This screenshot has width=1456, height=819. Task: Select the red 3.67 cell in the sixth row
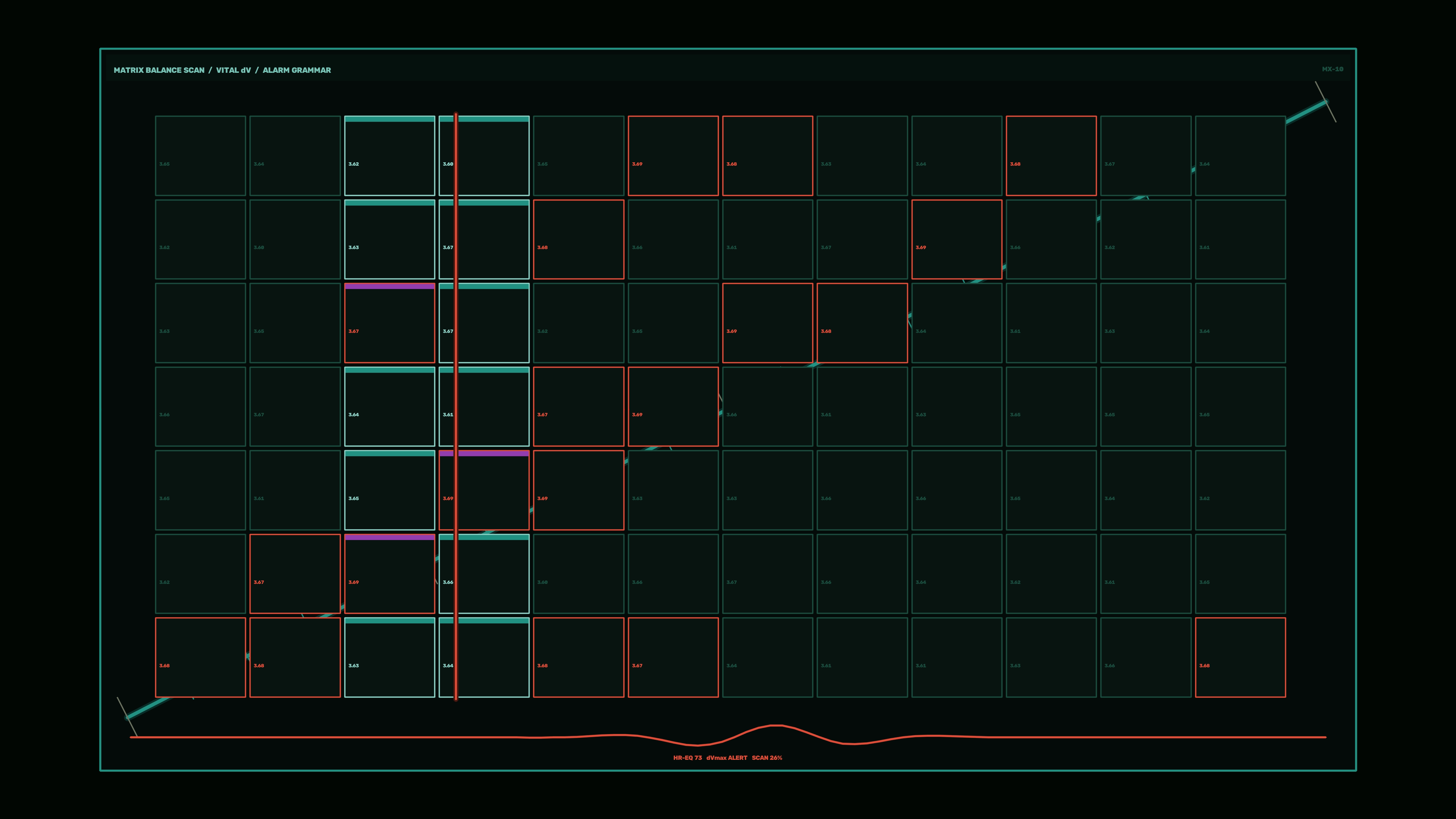(295, 574)
